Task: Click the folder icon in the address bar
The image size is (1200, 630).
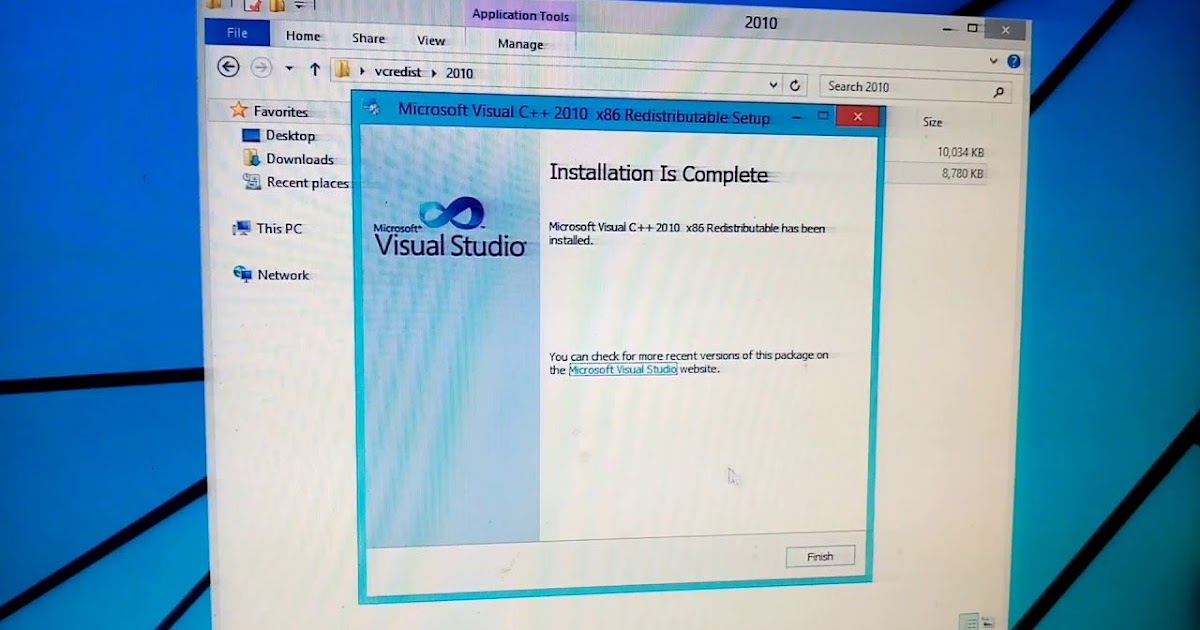Action: click(x=344, y=70)
